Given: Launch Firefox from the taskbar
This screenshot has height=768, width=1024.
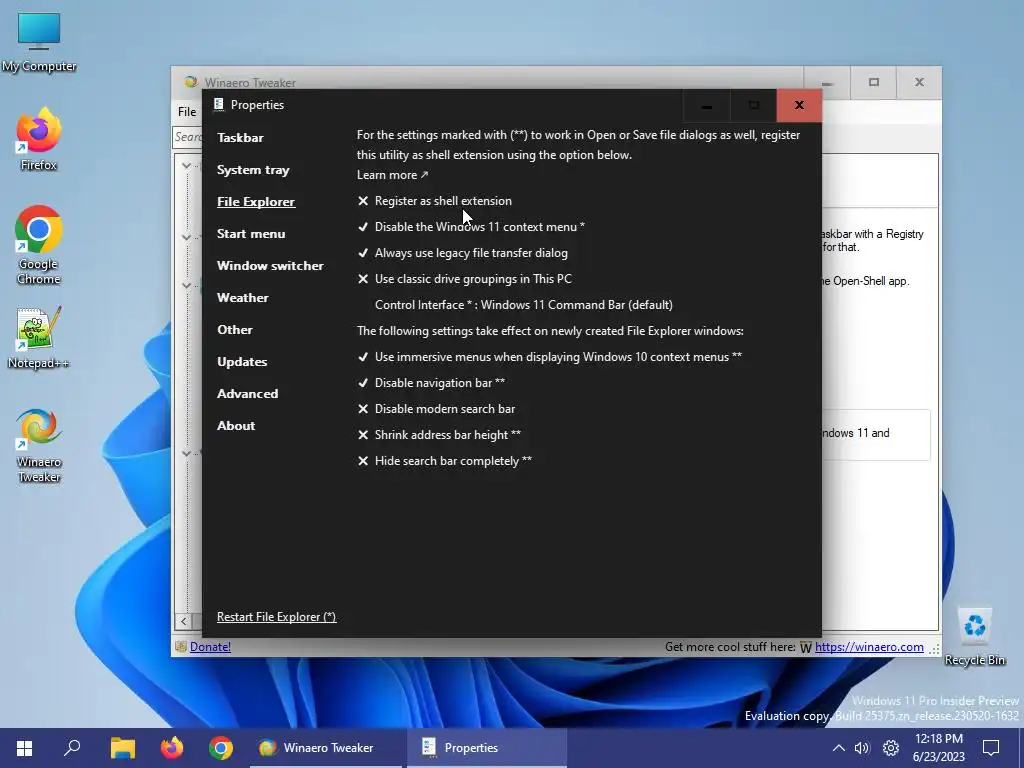Looking at the screenshot, I should coord(172,748).
